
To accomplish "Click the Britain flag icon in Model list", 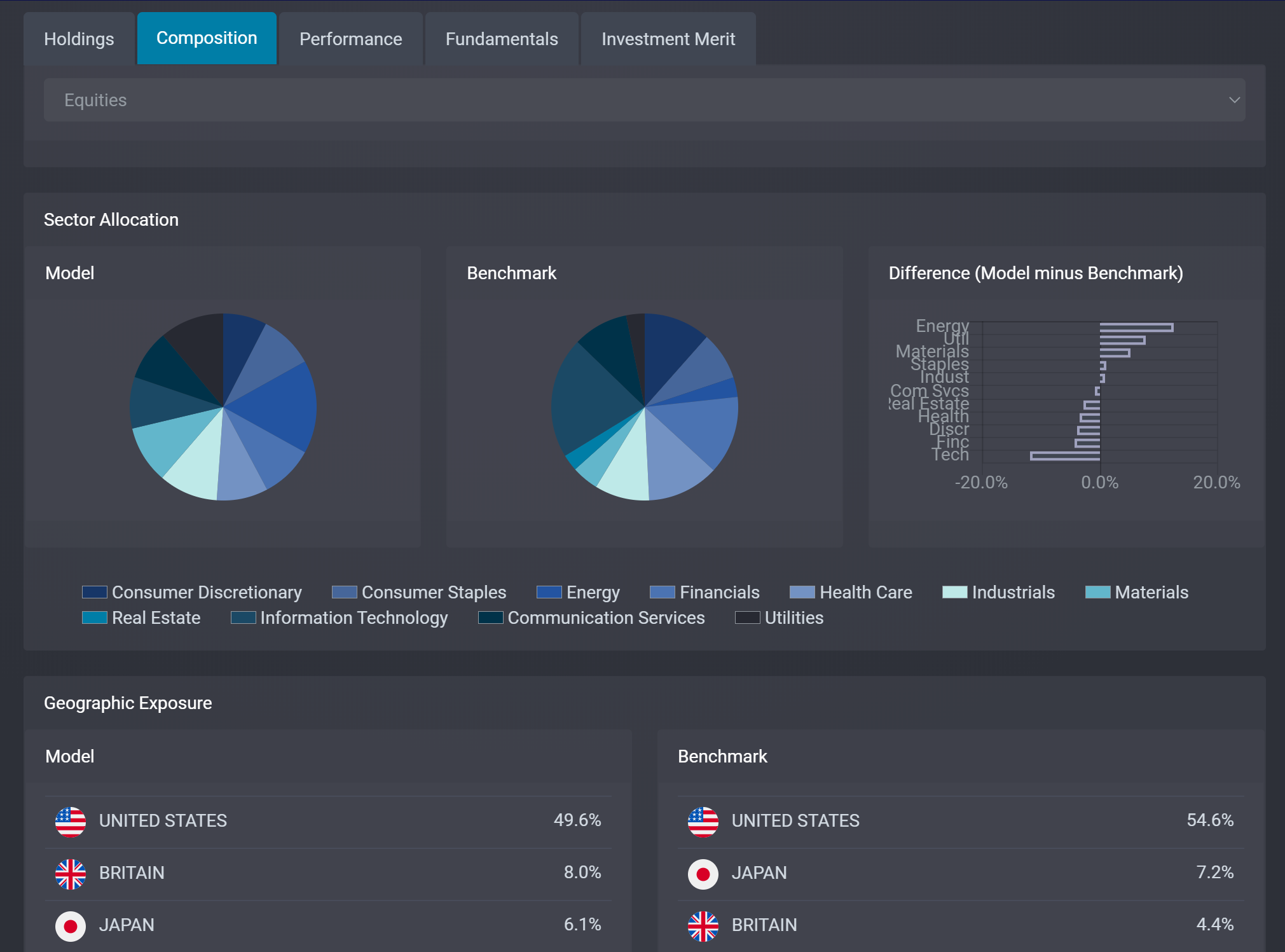I will tap(71, 873).
